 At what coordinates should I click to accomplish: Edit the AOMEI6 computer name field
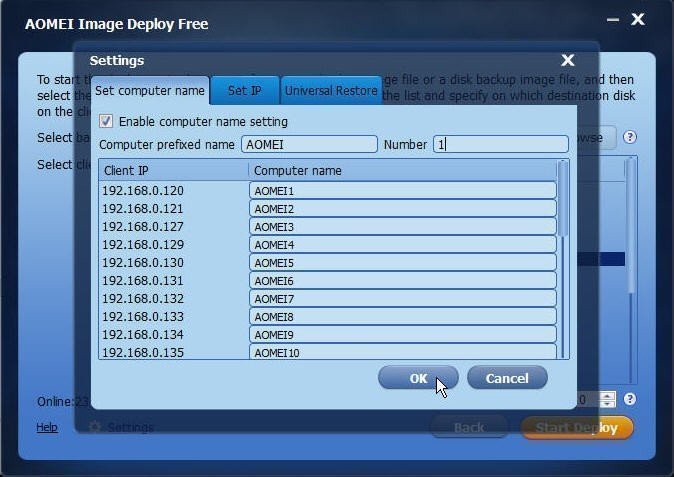403,281
